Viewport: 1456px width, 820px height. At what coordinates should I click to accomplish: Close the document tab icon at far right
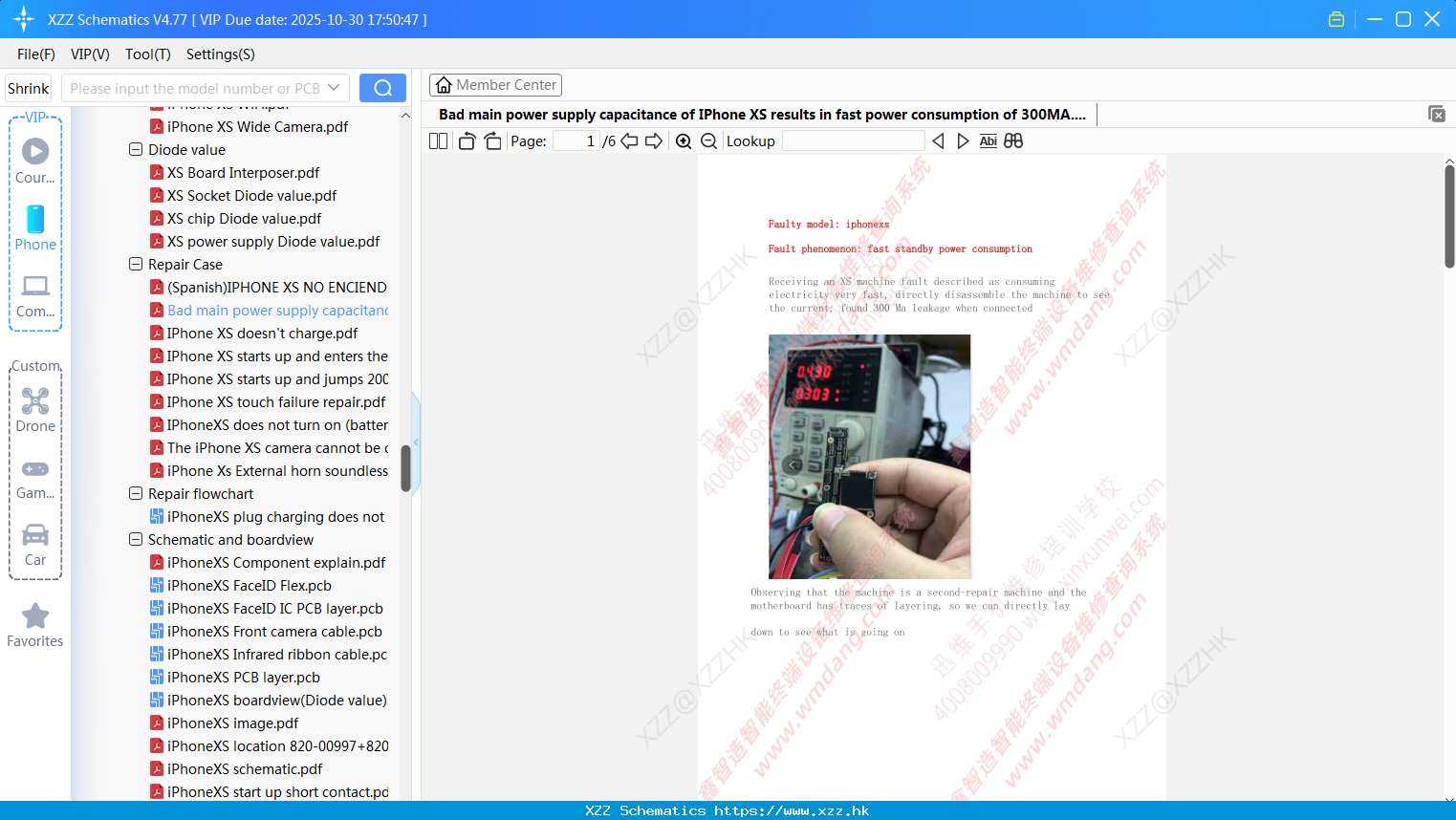[x=1437, y=114]
